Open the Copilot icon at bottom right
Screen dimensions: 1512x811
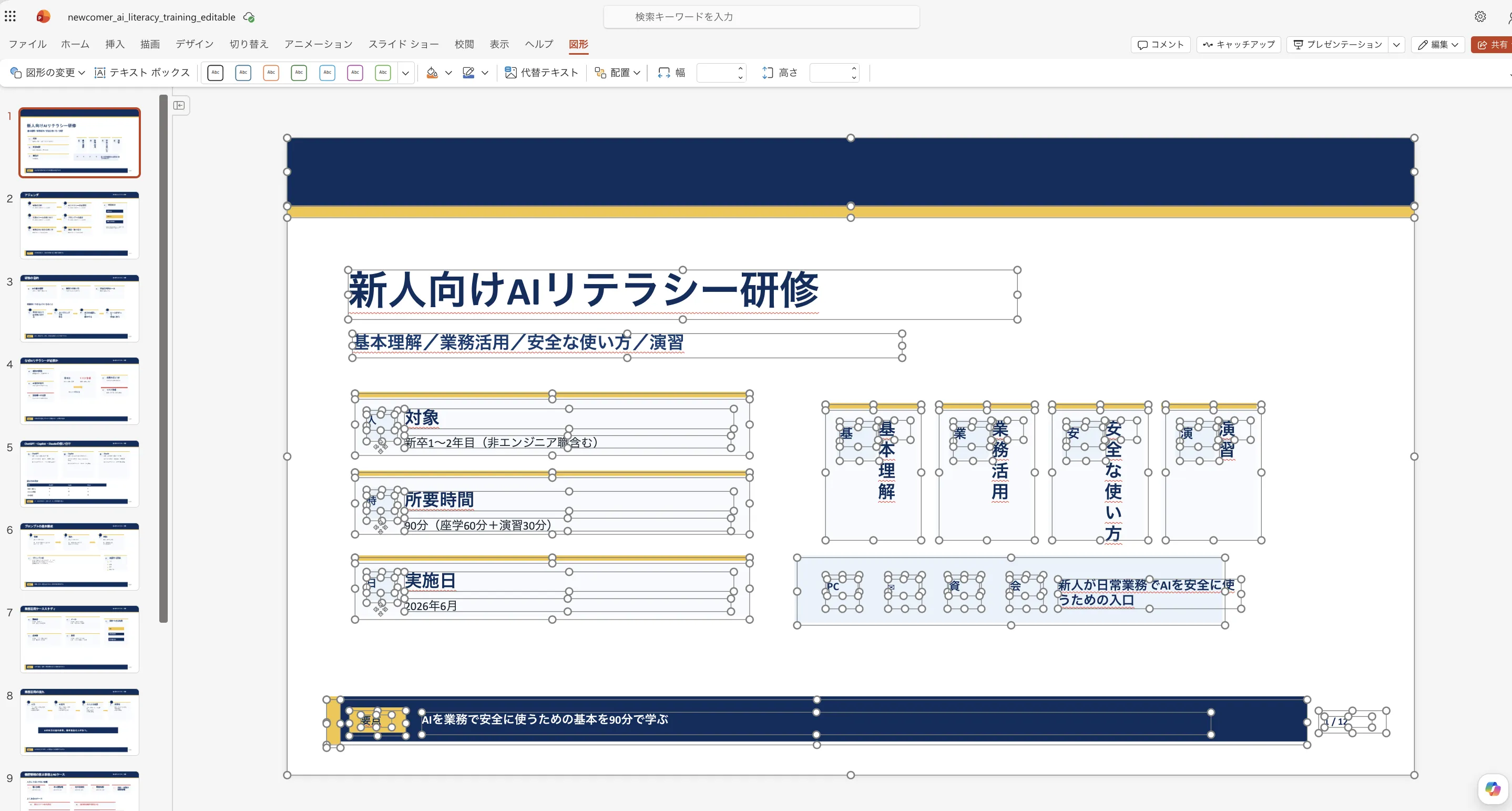coord(1493,789)
